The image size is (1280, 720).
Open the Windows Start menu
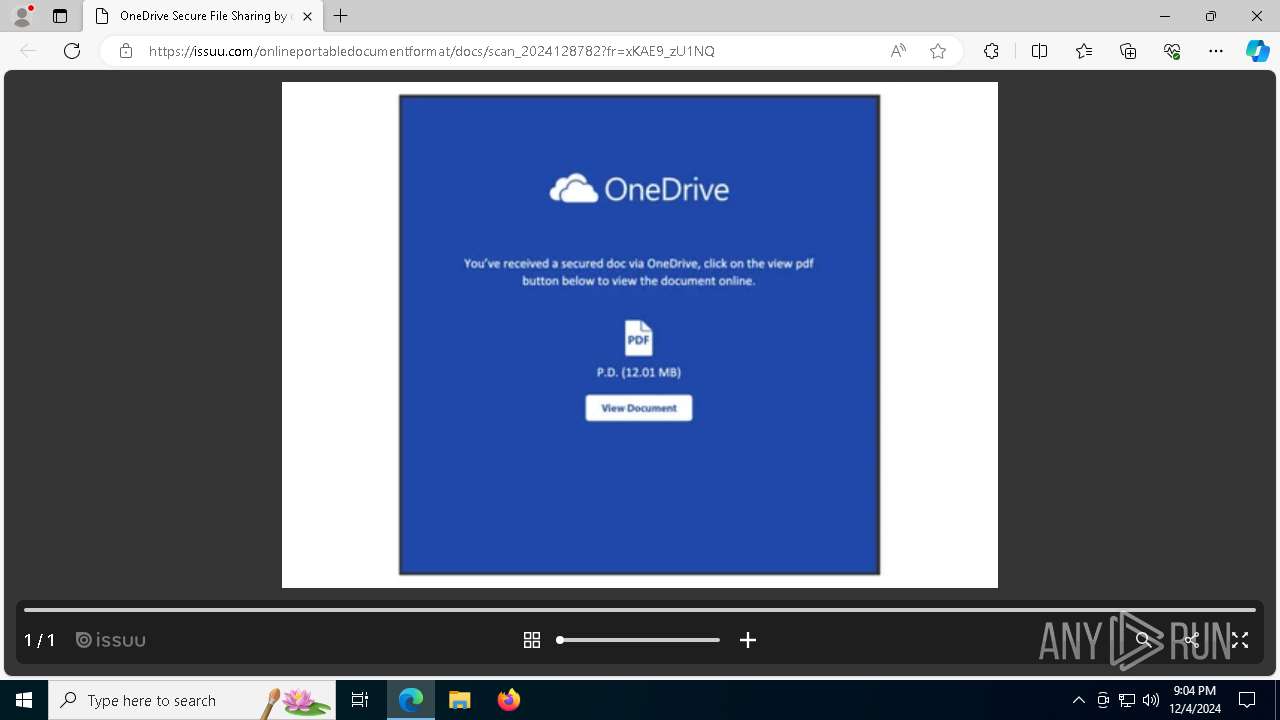tap(24, 700)
